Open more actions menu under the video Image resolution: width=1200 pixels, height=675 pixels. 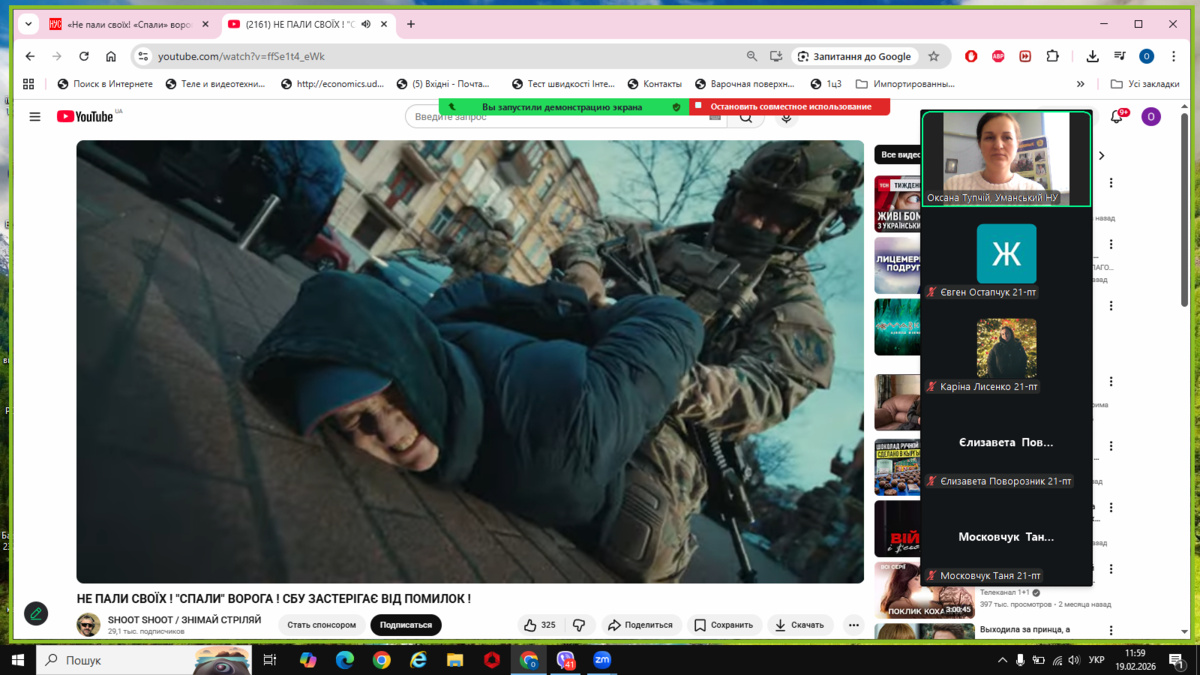click(853, 625)
